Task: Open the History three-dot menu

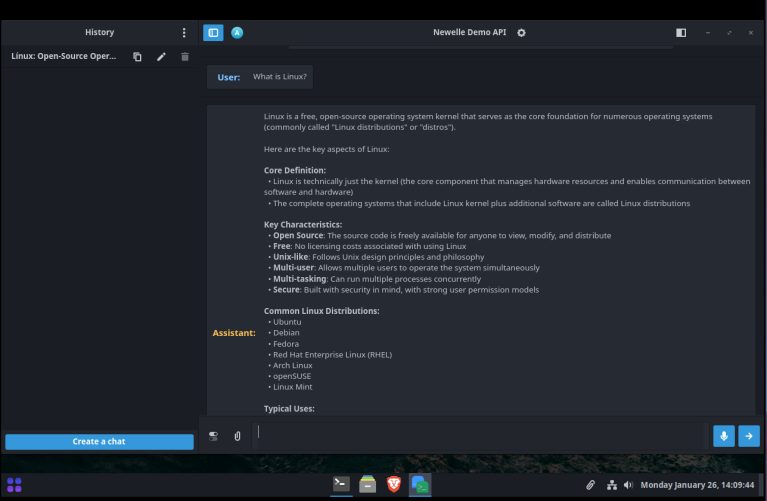Action: [x=184, y=33]
